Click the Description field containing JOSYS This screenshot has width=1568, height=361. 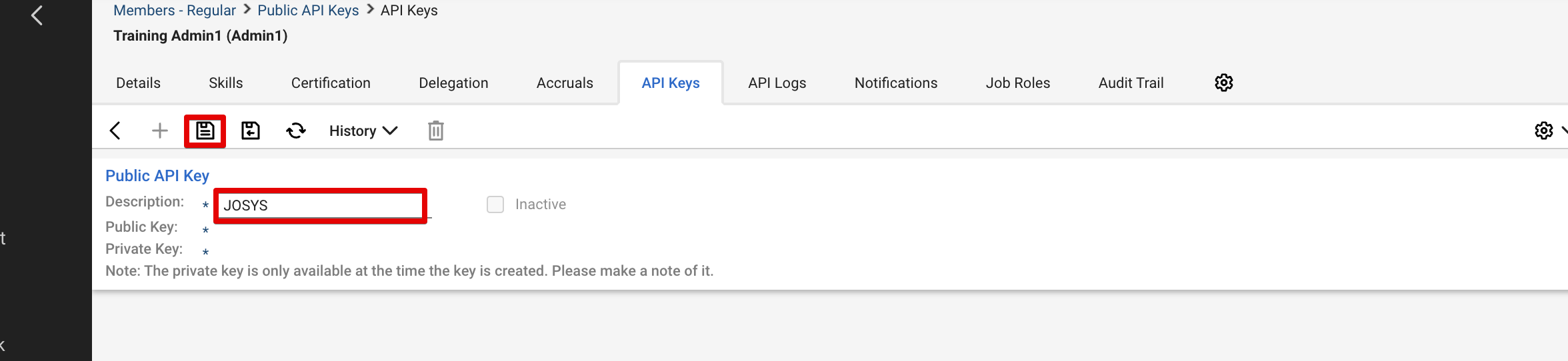tap(320, 205)
